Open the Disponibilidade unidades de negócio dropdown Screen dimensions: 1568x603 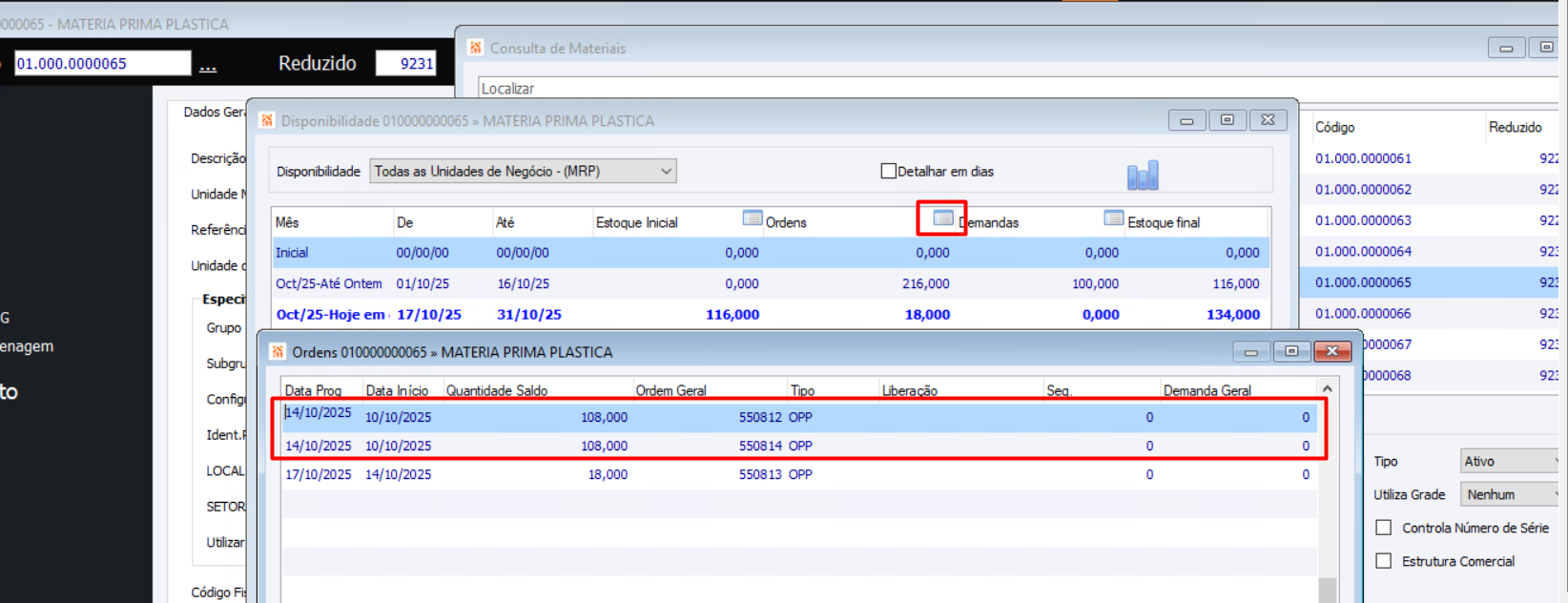(x=523, y=171)
